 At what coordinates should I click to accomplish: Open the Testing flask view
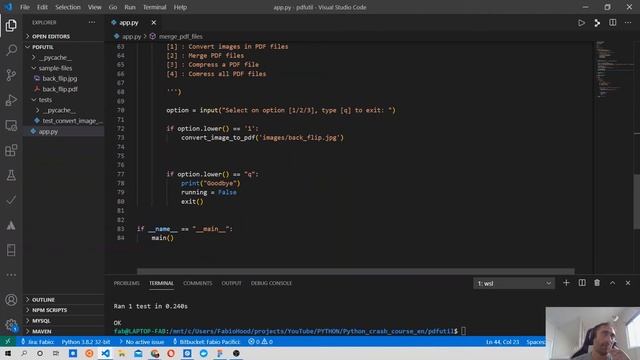pyautogui.click(x=11, y=175)
